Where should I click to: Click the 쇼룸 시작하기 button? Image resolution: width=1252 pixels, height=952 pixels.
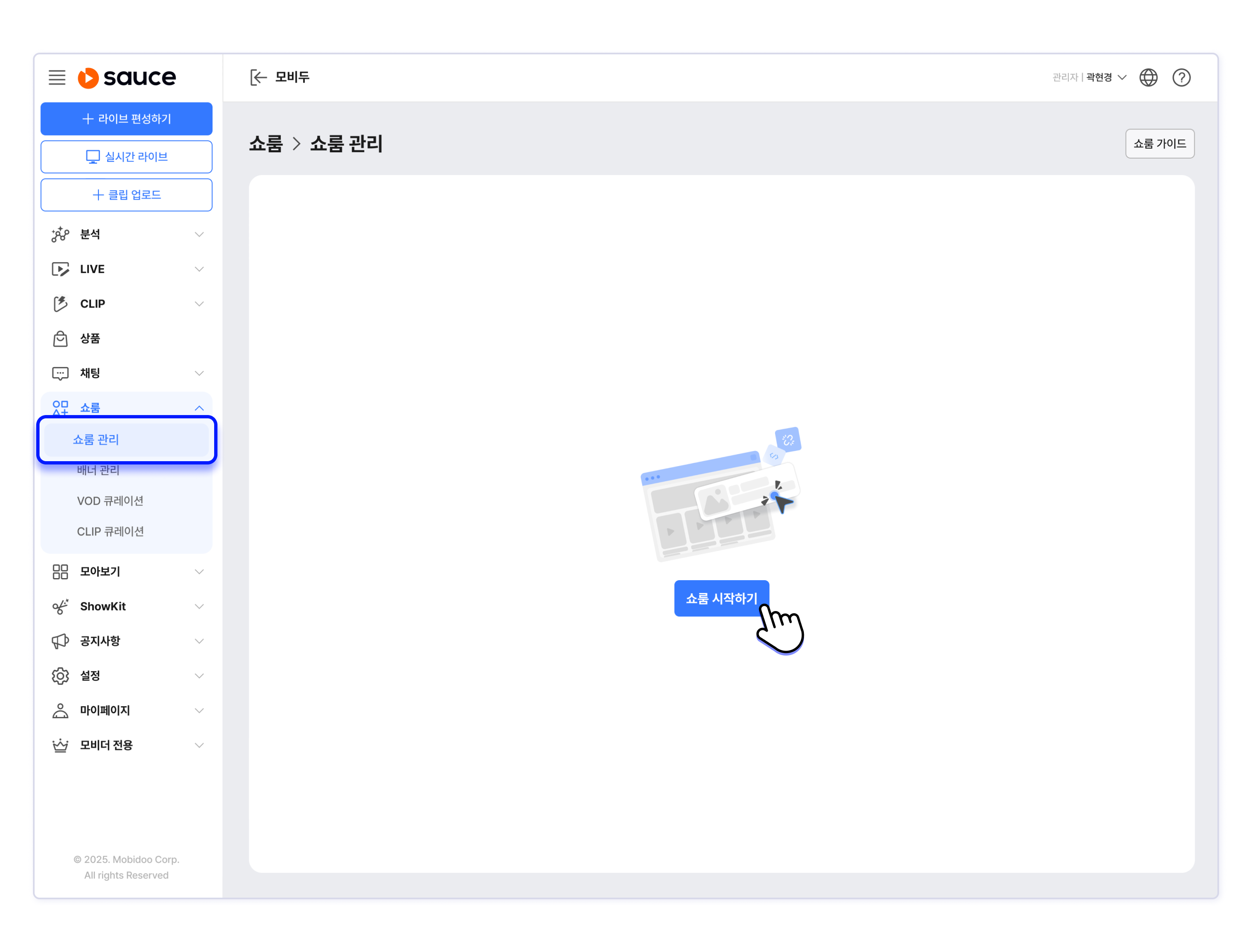[721, 598]
